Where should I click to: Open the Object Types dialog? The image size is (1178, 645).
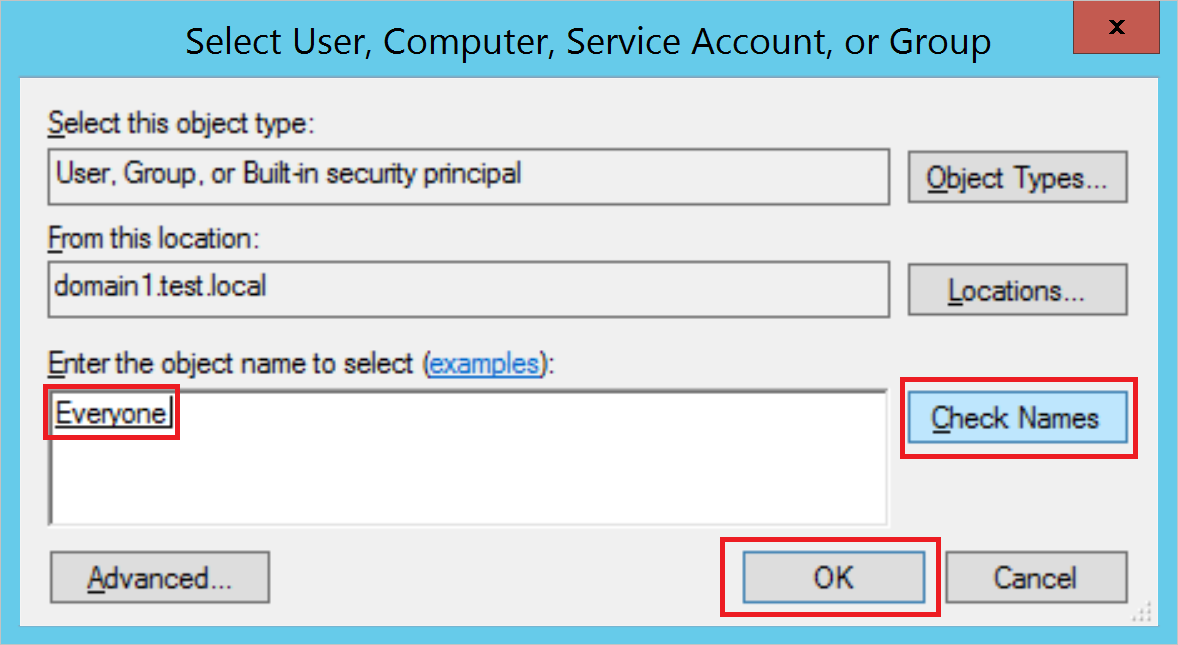point(1017,178)
